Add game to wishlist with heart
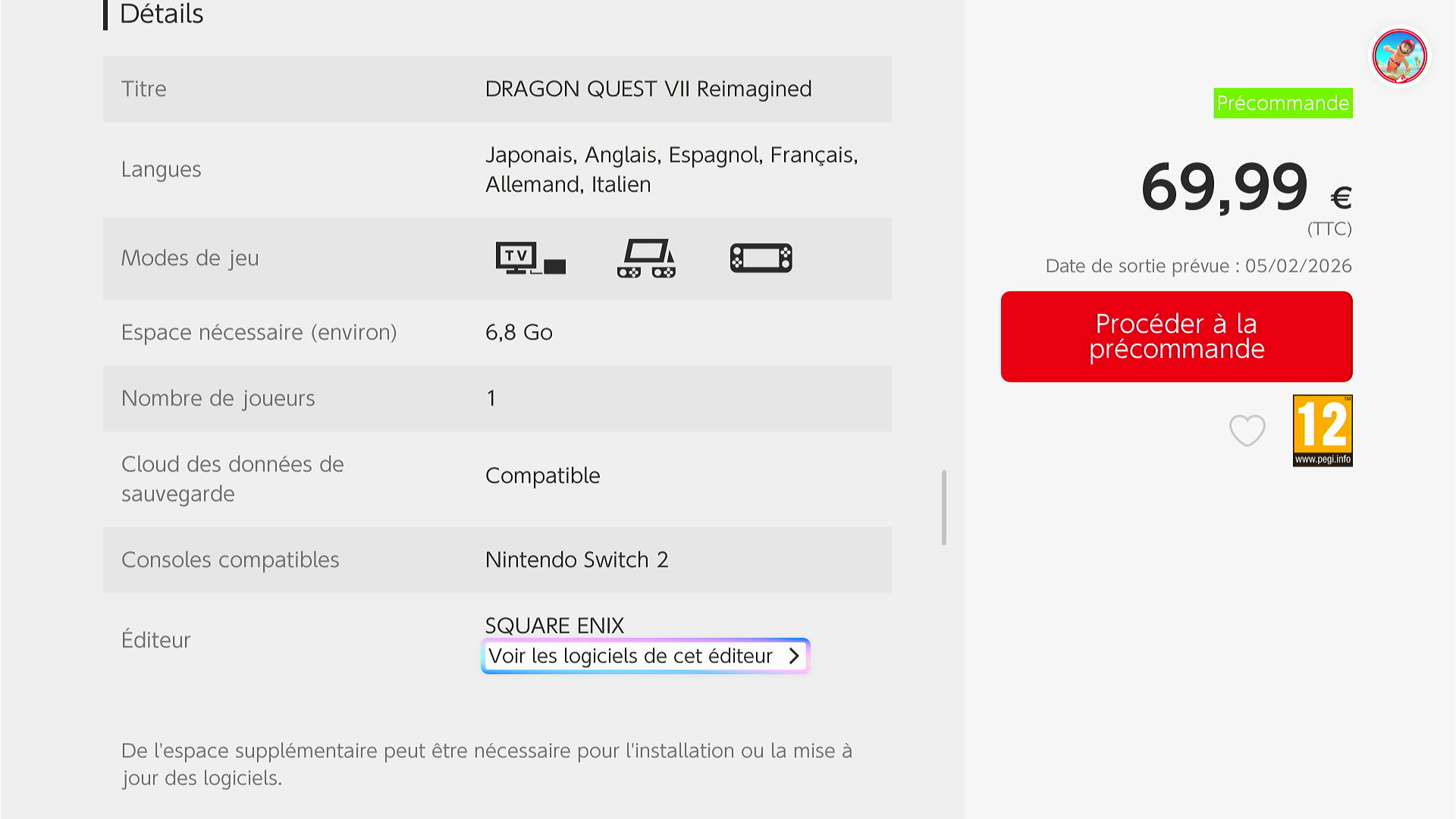This screenshot has width=1456, height=819. click(x=1247, y=430)
